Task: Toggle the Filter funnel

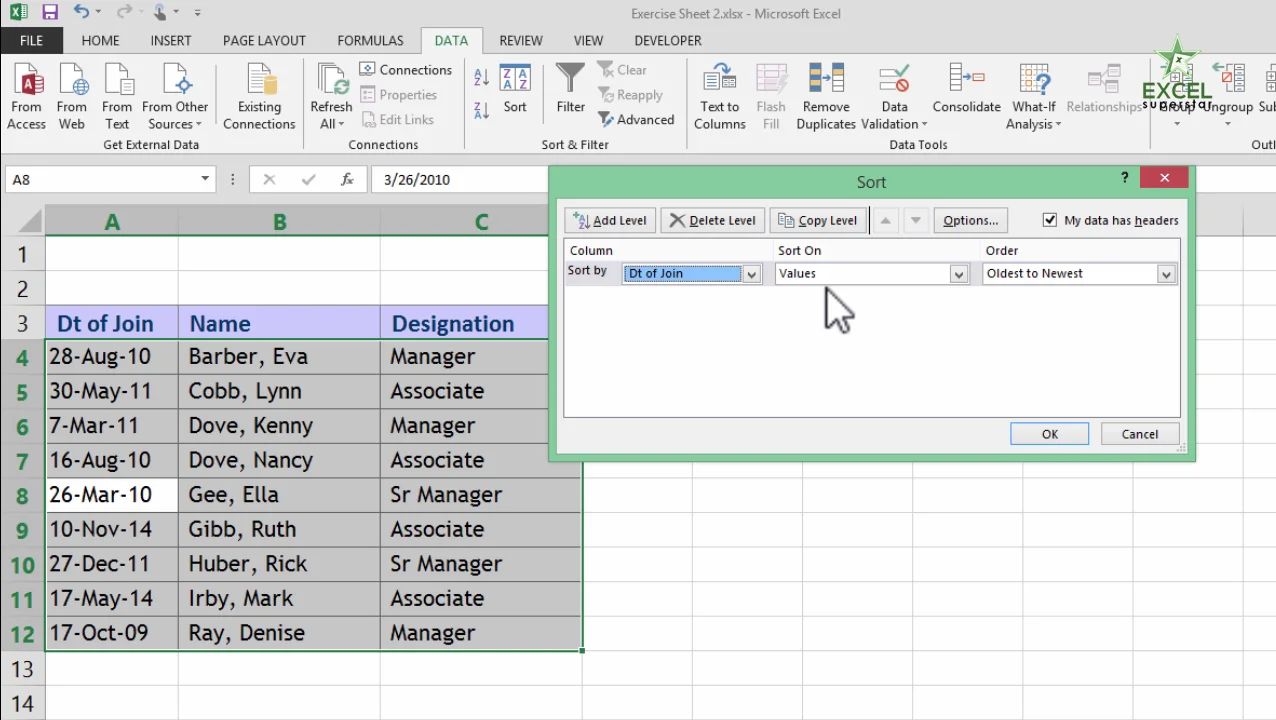Action: (x=571, y=90)
